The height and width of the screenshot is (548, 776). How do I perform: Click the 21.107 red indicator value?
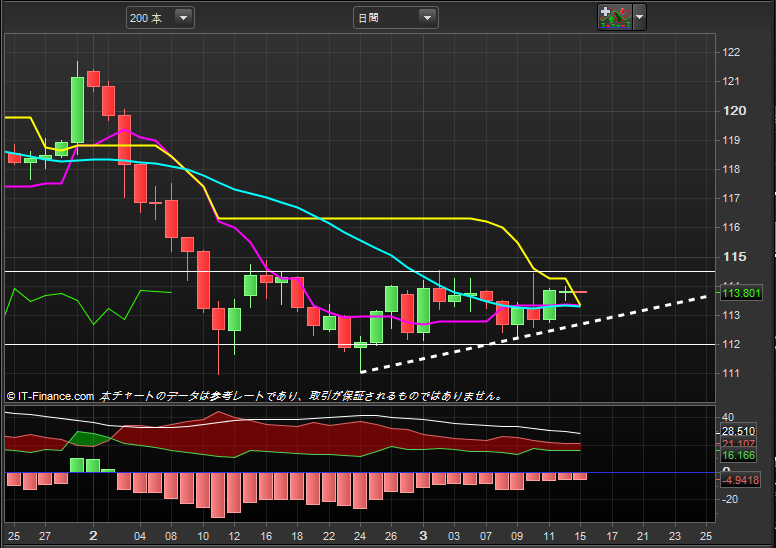(x=738, y=444)
